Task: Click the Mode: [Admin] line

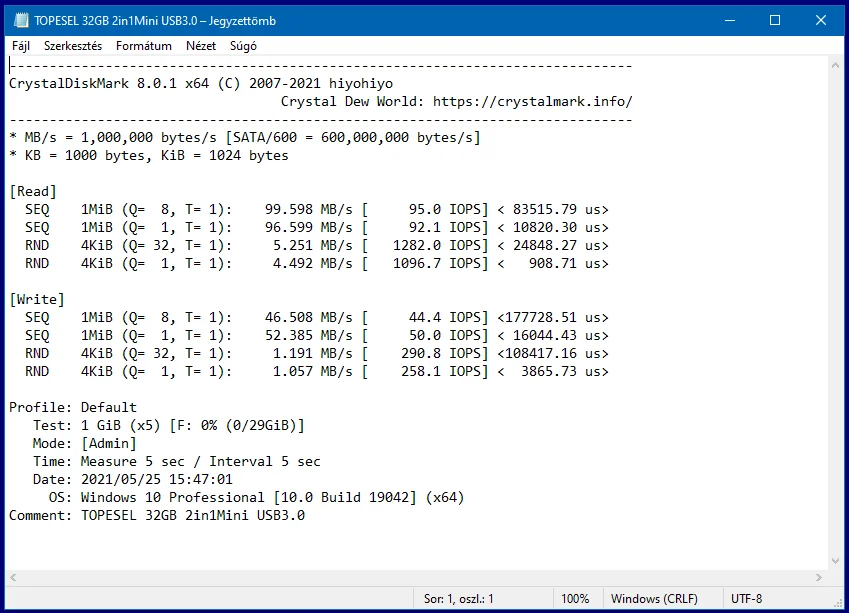Action: point(84,444)
